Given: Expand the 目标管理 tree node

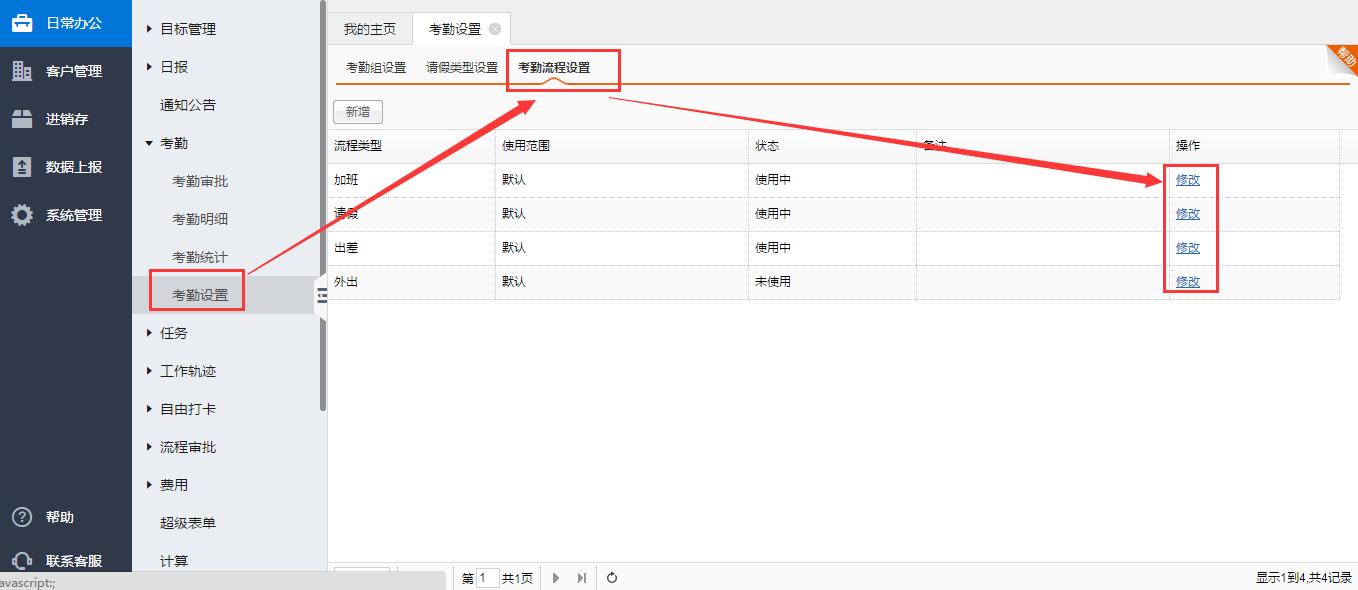Looking at the screenshot, I should click(x=150, y=29).
